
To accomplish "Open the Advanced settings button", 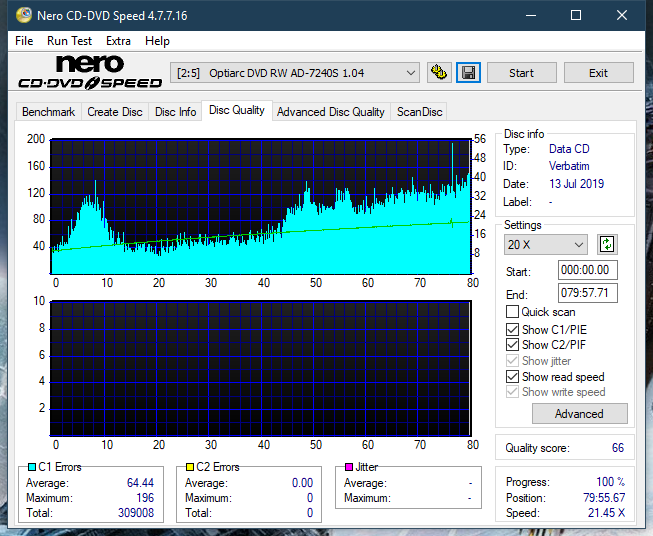I will [x=579, y=414].
